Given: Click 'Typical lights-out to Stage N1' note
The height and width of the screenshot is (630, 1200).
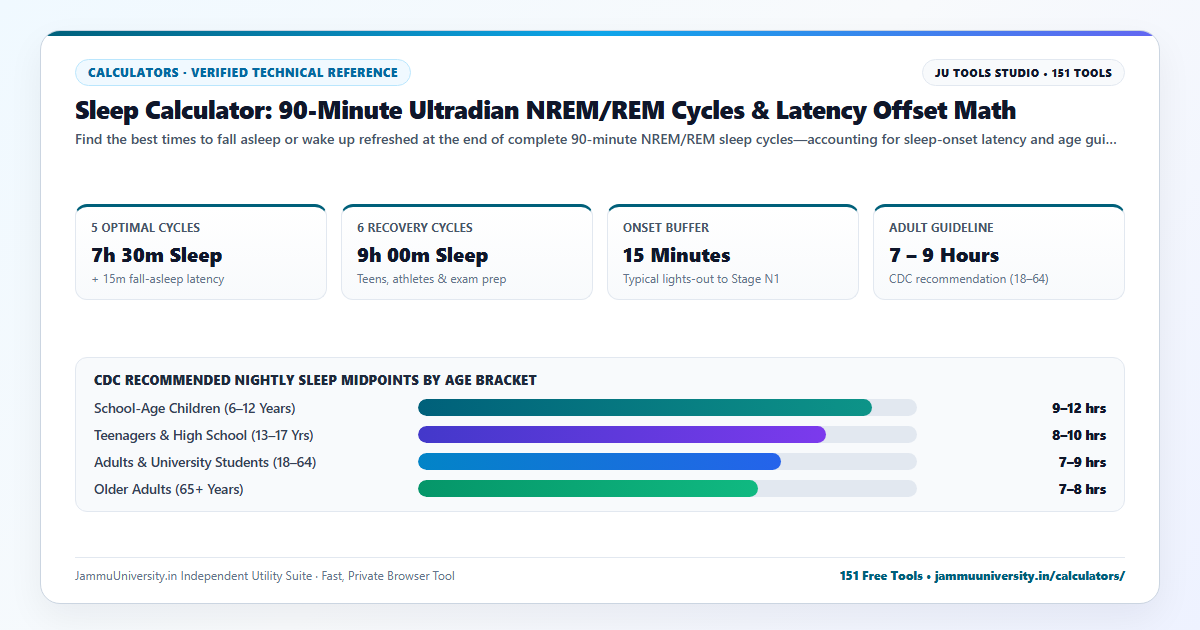Looking at the screenshot, I should point(701,279).
